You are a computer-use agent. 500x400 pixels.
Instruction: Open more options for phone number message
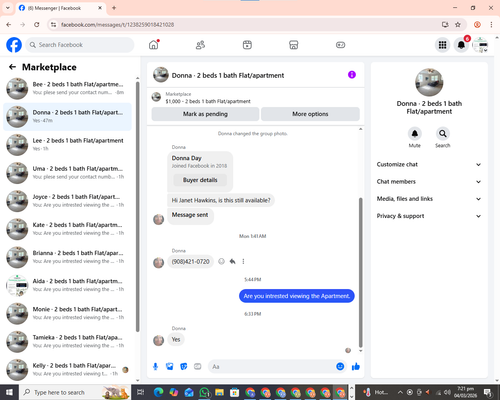tap(243, 261)
